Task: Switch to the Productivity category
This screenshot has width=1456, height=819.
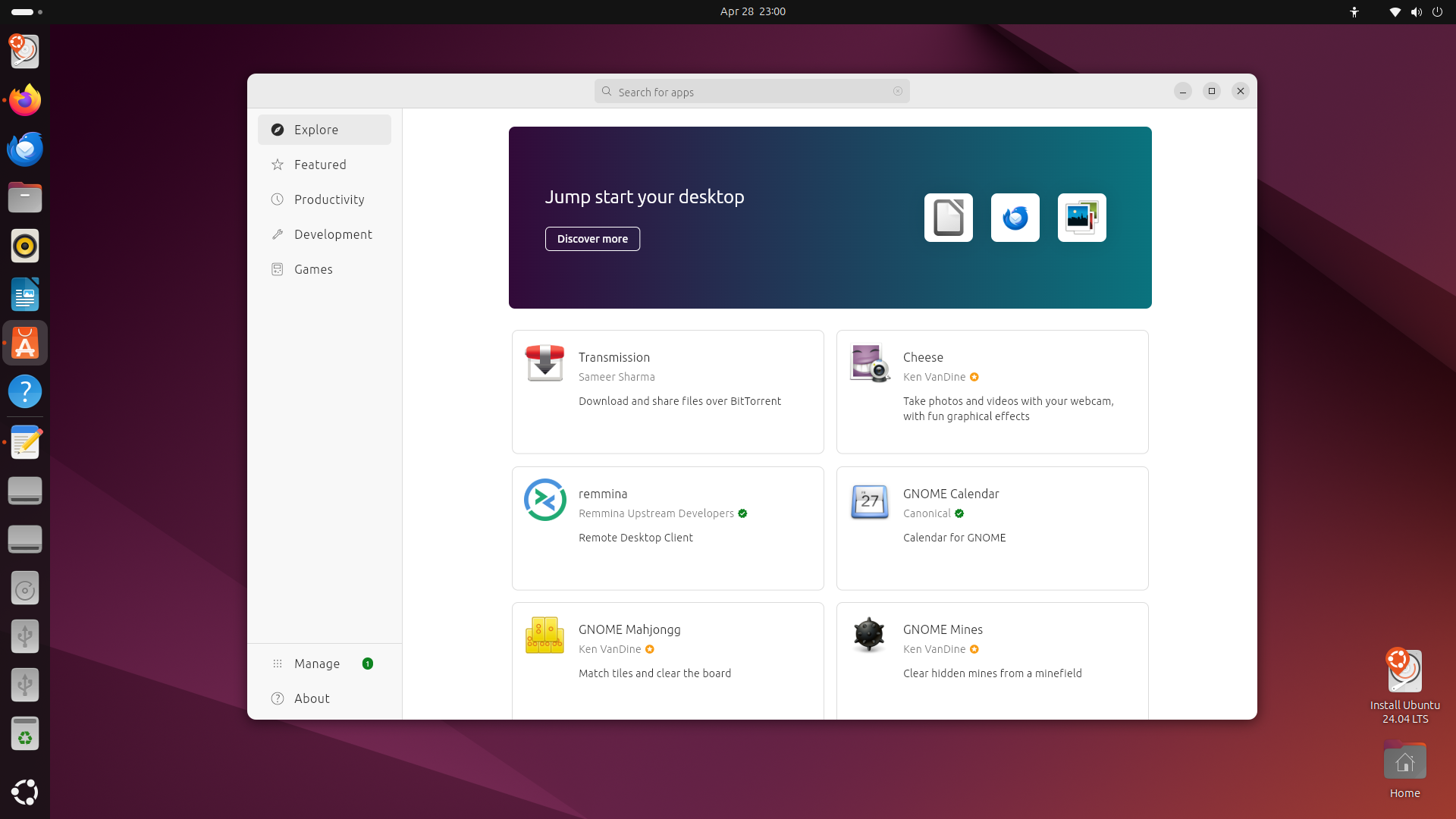Action: (x=325, y=199)
